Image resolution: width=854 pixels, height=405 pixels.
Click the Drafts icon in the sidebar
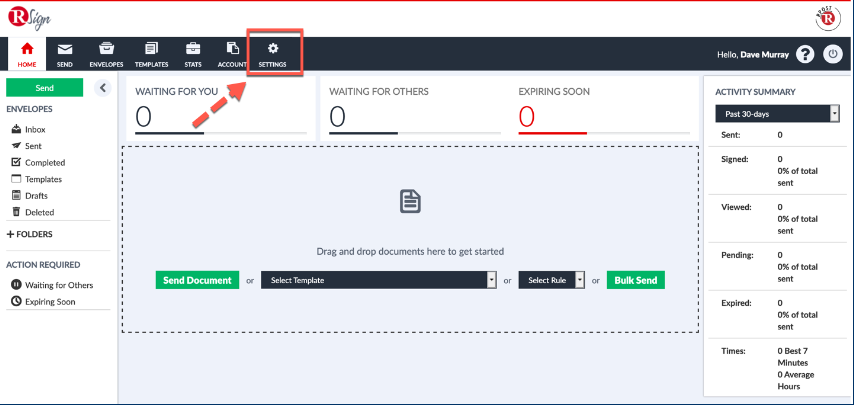(x=16, y=195)
